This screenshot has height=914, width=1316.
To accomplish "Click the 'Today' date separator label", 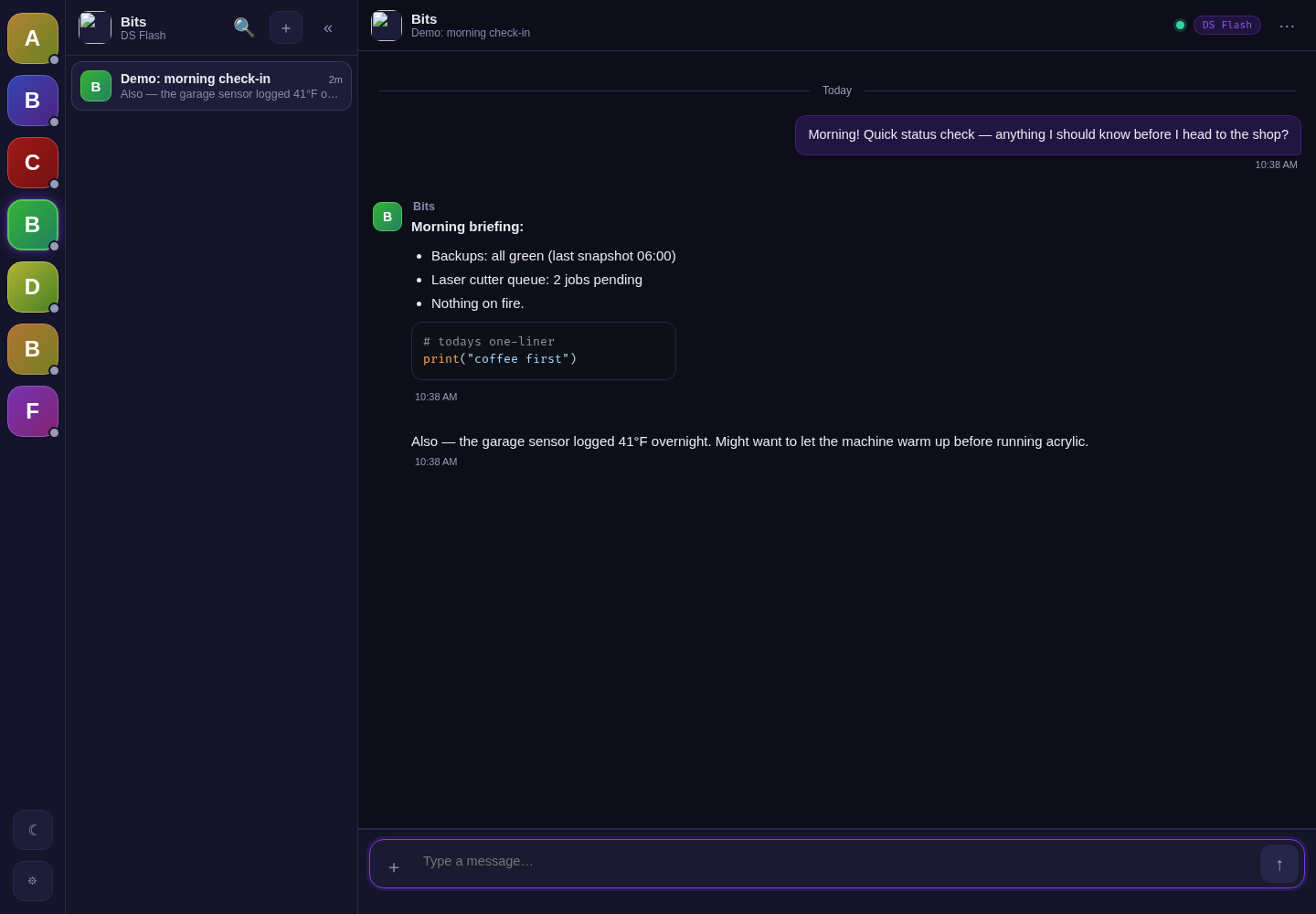I will (x=837, y=90).
